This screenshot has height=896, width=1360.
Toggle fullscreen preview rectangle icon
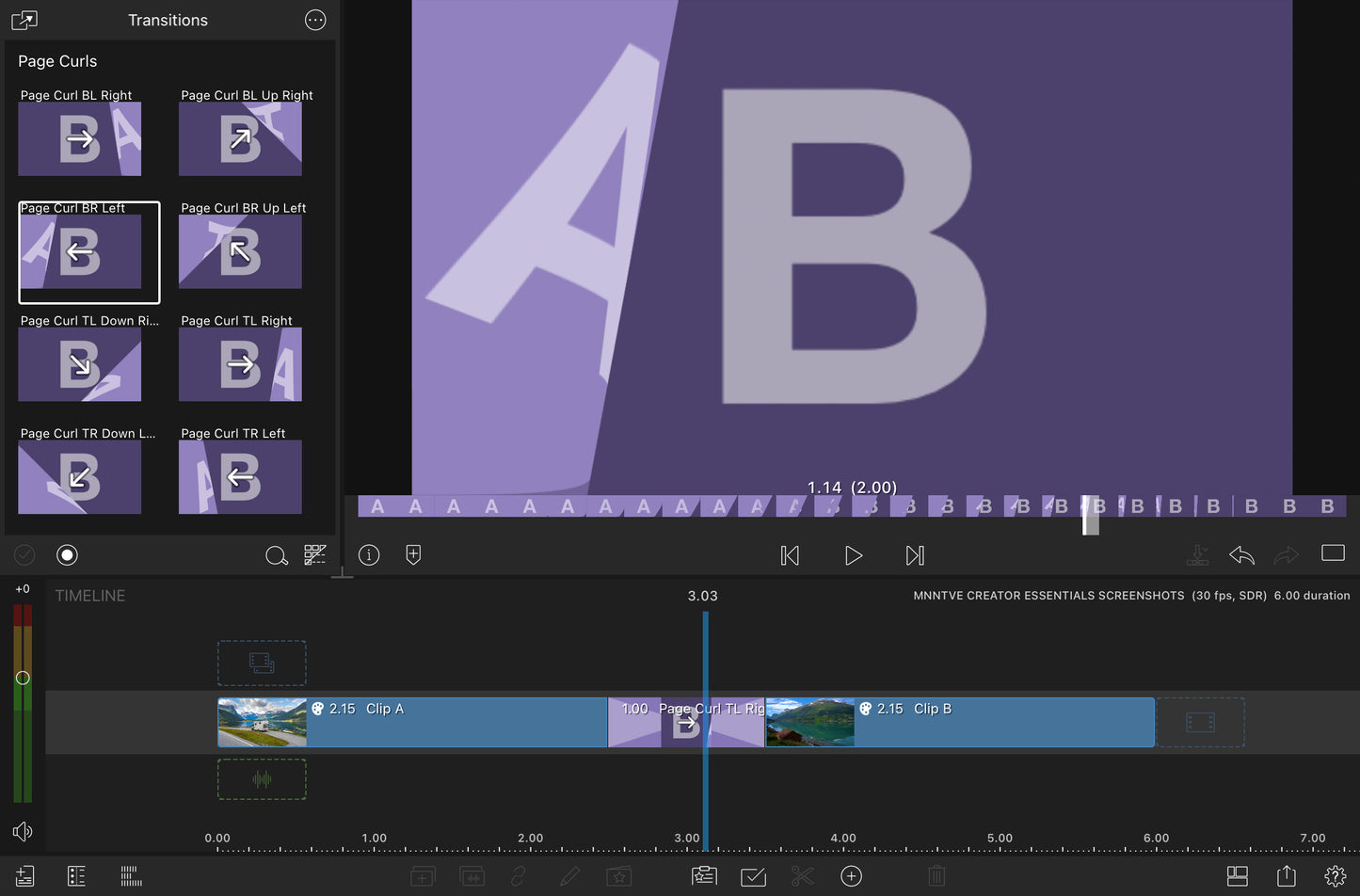1333,553
